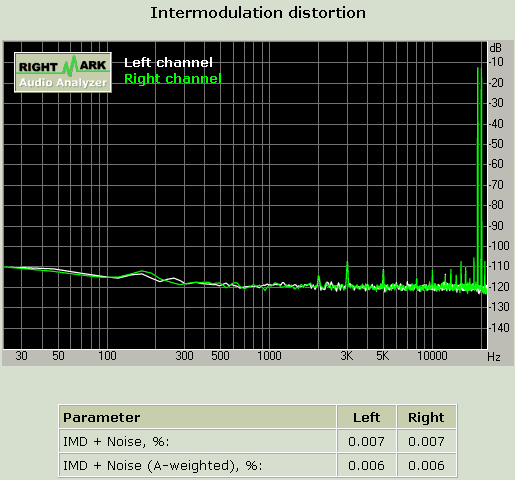This screenshot has height=480, width=515.
Task: Click the dB unit label
Action: 495,48
